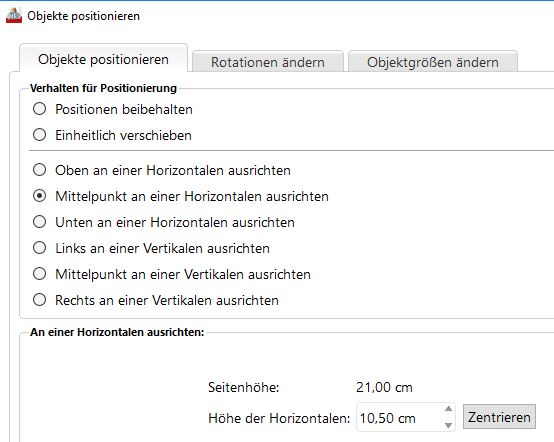Click the Seitenhöhe value 21,00 cm

click(x=384, y=387)
